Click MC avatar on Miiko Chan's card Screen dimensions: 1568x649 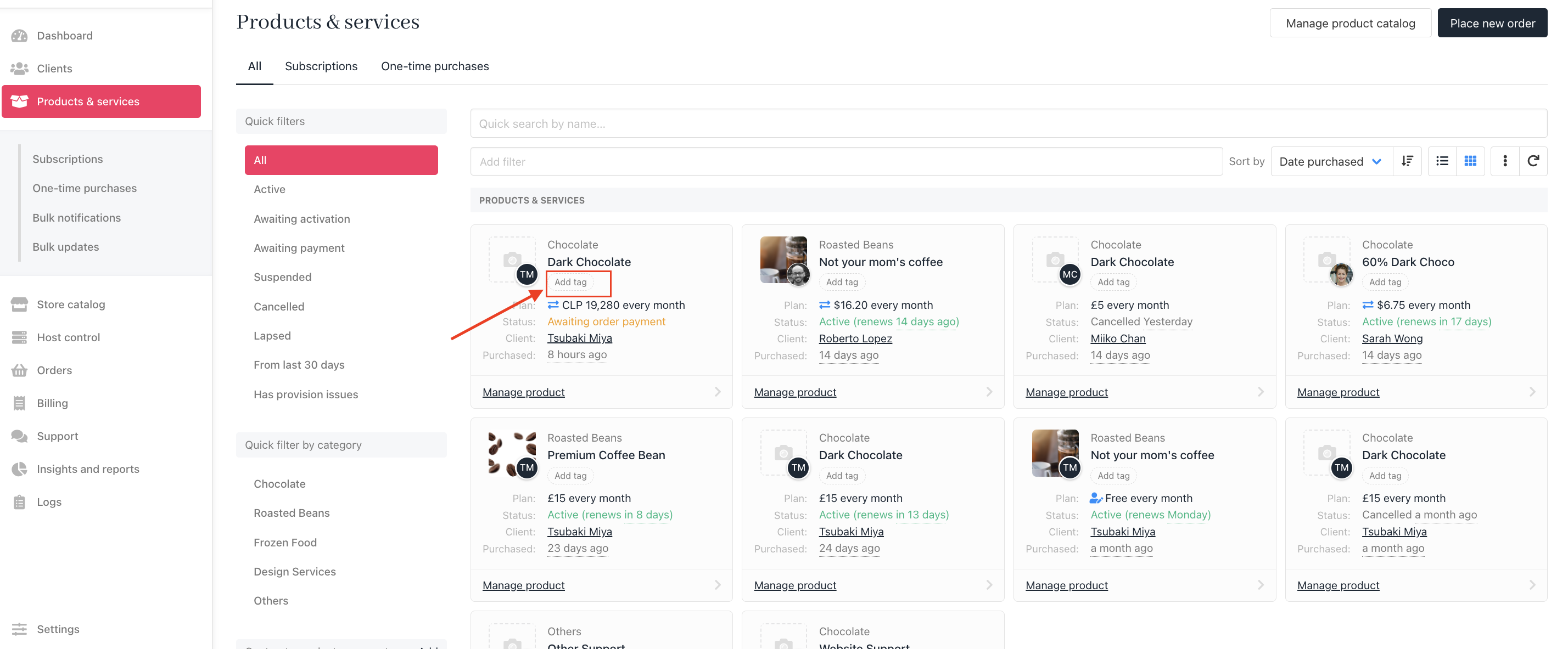[x=1069, y=274]
